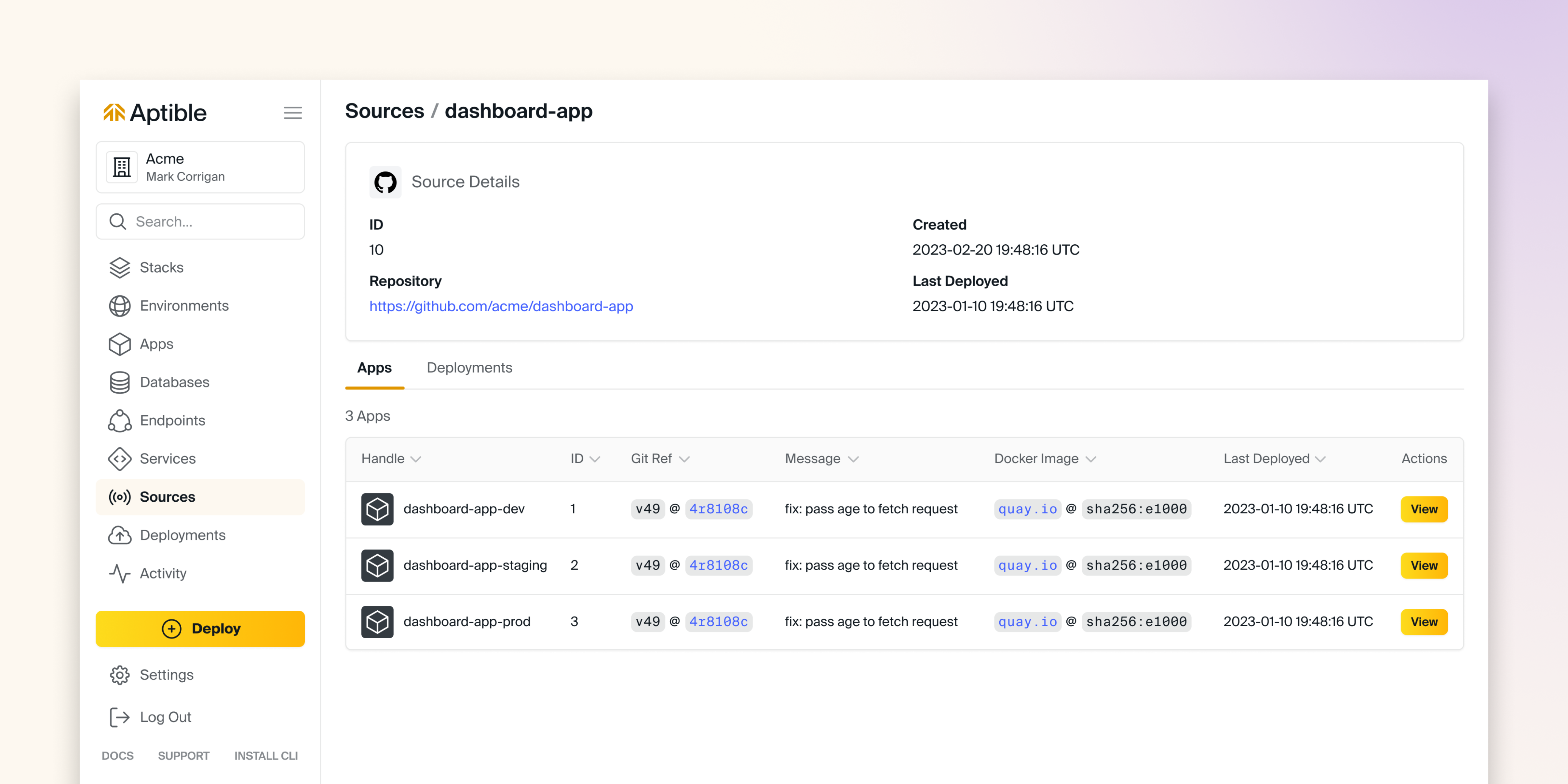The width and height of the screenshot is (1568, 784).
Task: Click the Environments globe icon
Action: (x=119, y=306)
